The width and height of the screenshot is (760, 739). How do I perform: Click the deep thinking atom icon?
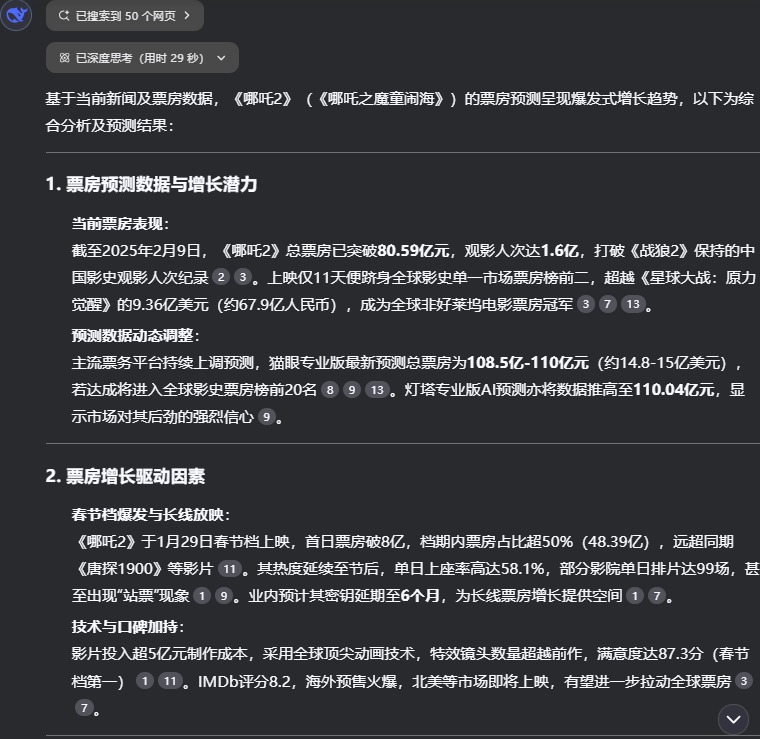click(x=64, y=58)
